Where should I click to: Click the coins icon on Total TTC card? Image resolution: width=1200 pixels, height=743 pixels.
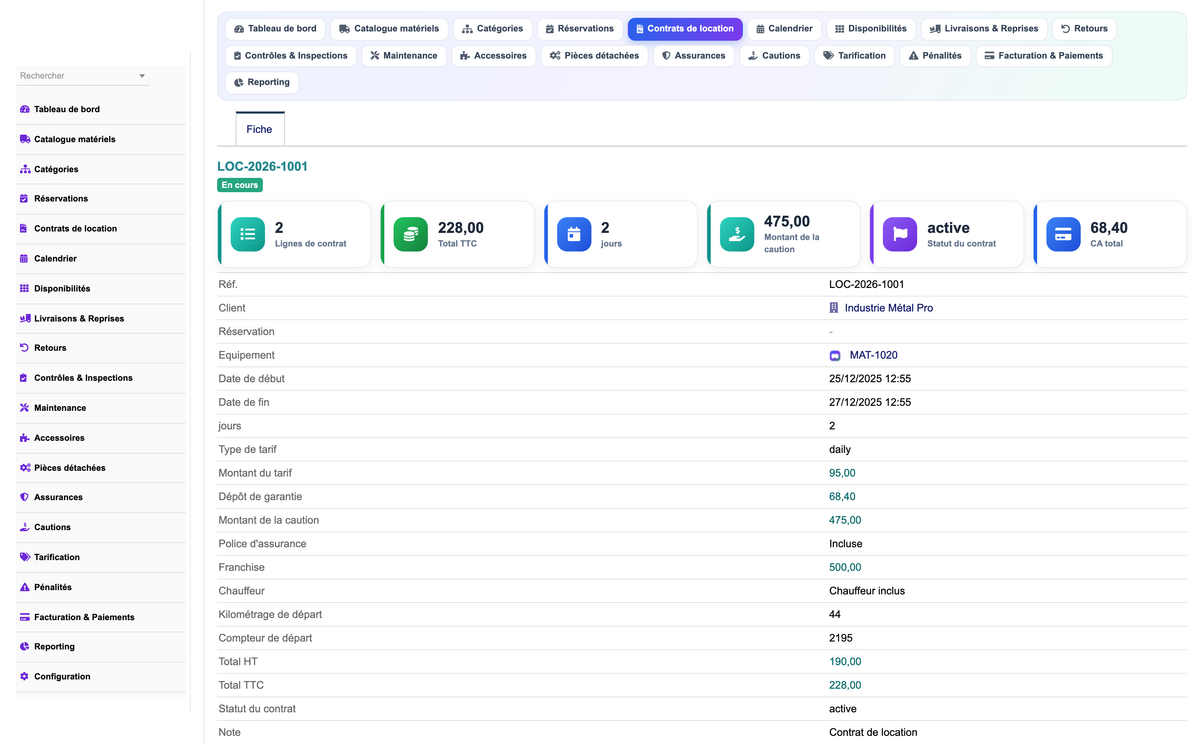411,235
